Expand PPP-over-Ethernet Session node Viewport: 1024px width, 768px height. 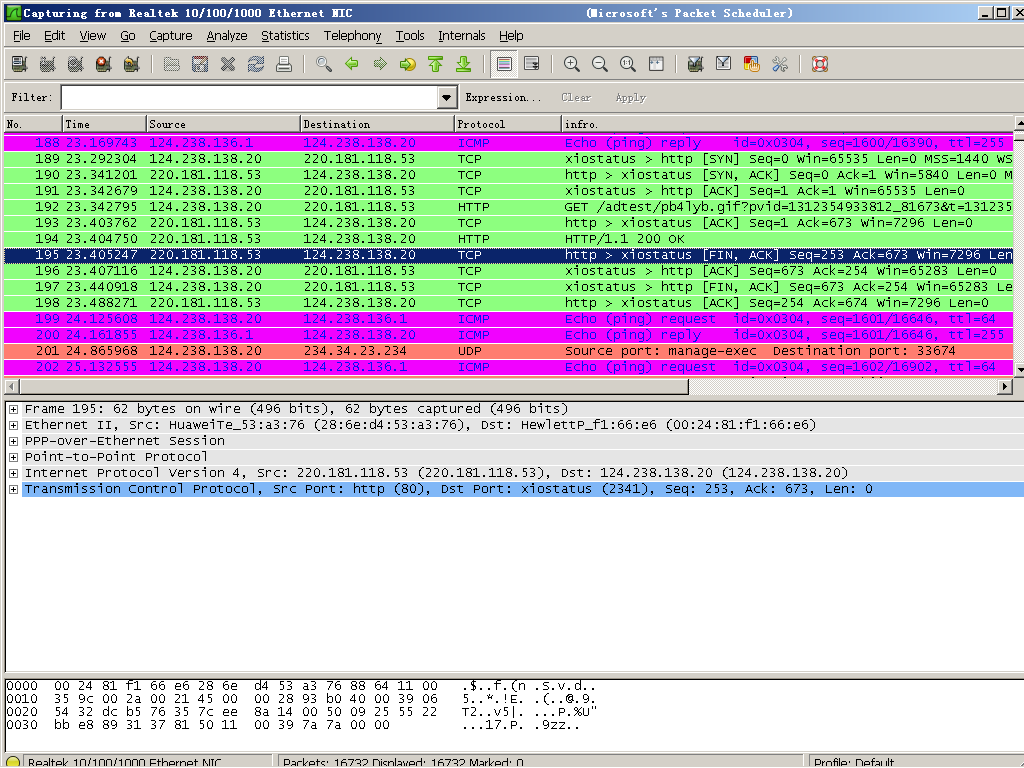point(13,441)
